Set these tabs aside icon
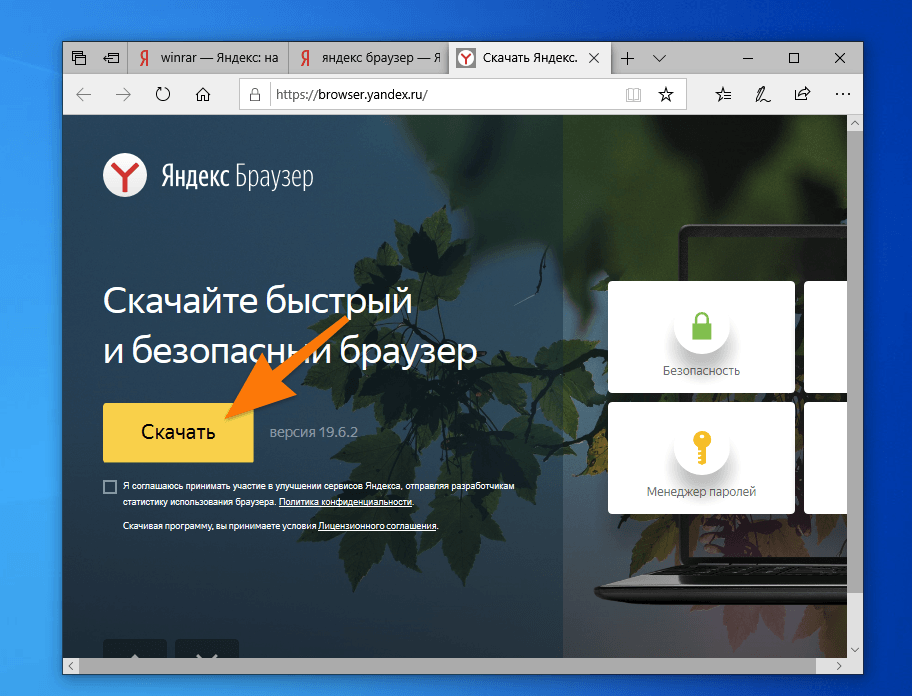The height and width of the screenshot is (696, 912). (111, 58)
